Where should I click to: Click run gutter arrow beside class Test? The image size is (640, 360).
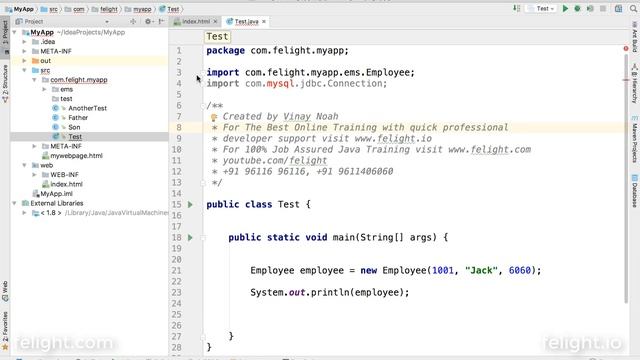(190, 204)
